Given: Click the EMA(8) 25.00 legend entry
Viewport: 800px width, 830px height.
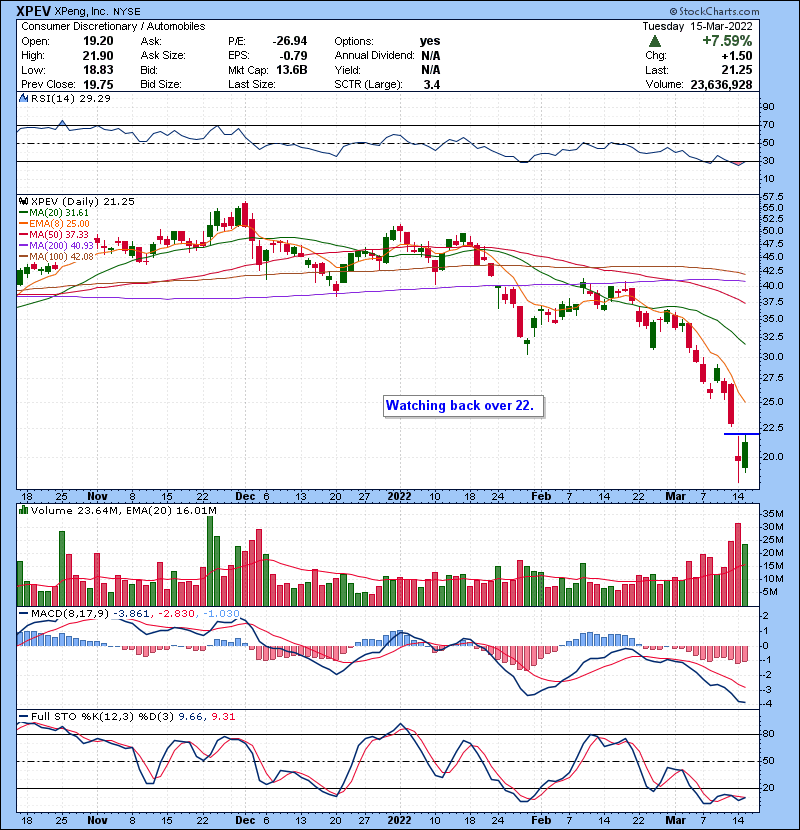Looking at the screenshot, I should pos(54,223).
